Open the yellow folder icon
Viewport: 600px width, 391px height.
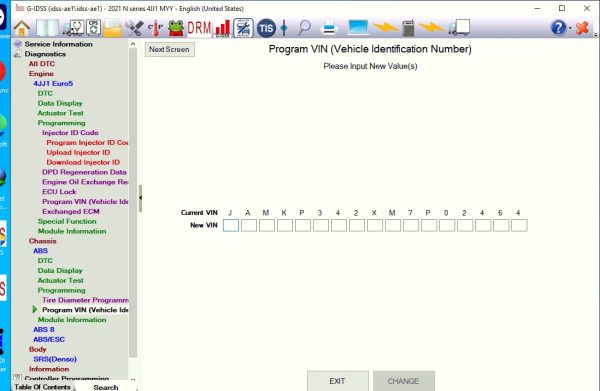coord(112,28)
